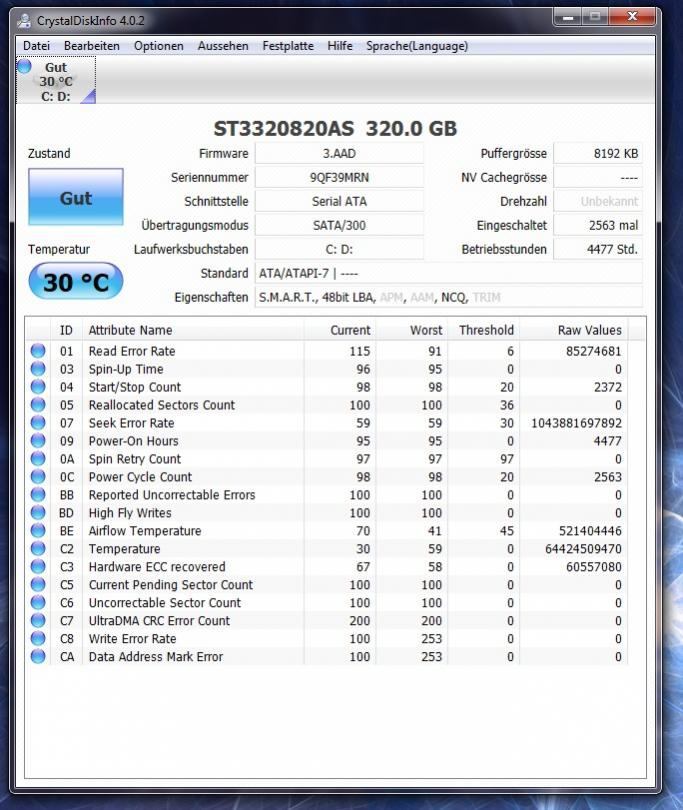Click status orb for Hardware ECC recovered
683x810 pixels.
click(x=38, y=566)
